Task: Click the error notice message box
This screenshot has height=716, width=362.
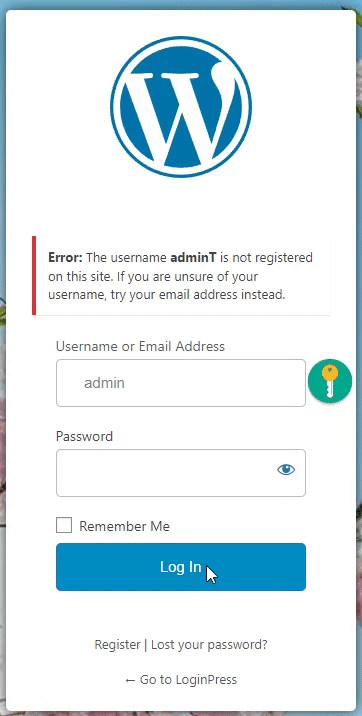Action: (181, 275)
